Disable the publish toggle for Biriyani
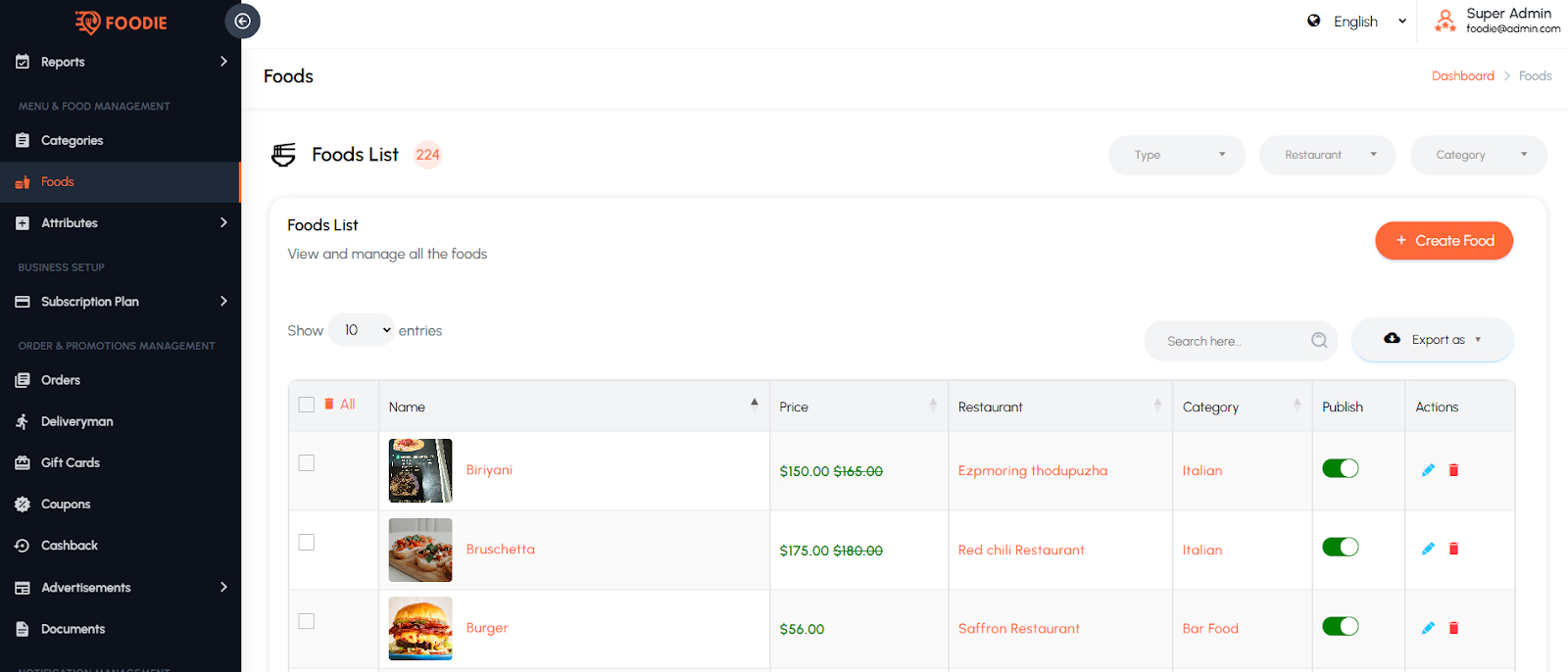Screen dimensions: 1568x672 (x=1340, y=469)
